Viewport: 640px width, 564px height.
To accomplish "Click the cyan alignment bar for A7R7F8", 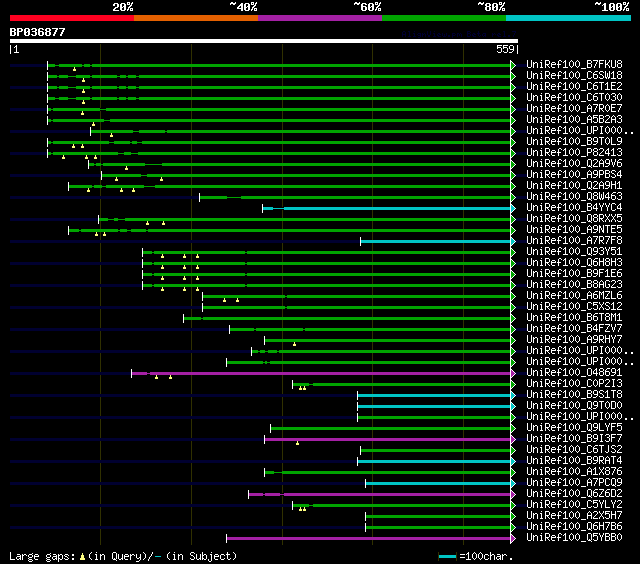I will click(x=436, y=242).
